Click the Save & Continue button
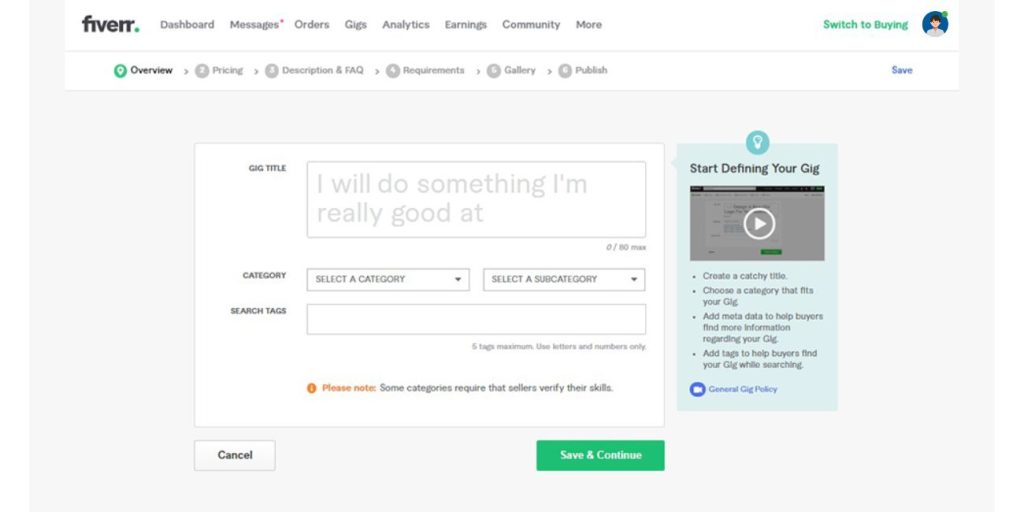The width and height of the screenshot is (1024, 512). [x=600, y=455]
